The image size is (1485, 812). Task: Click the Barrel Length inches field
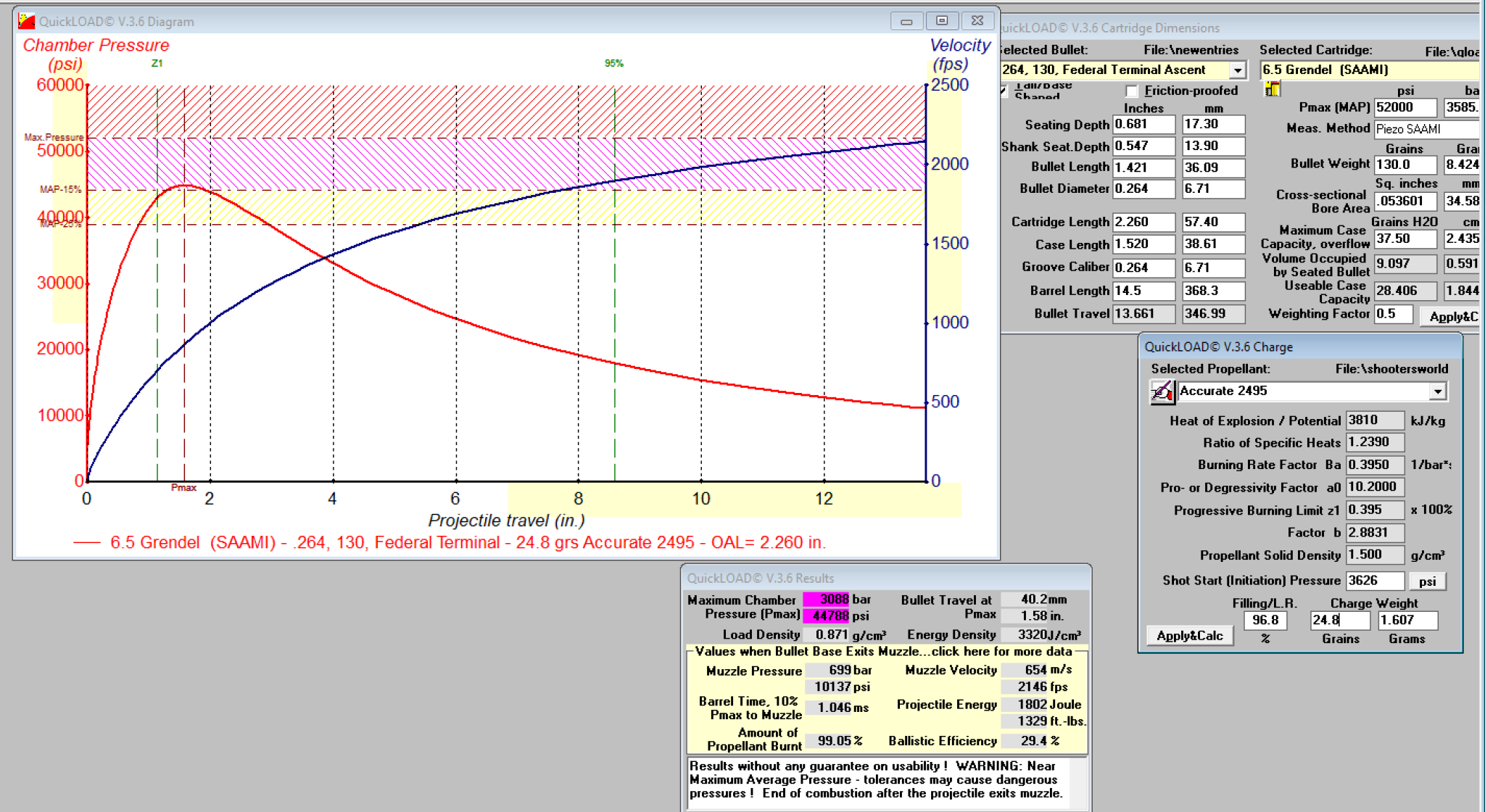pos(1143,291)
